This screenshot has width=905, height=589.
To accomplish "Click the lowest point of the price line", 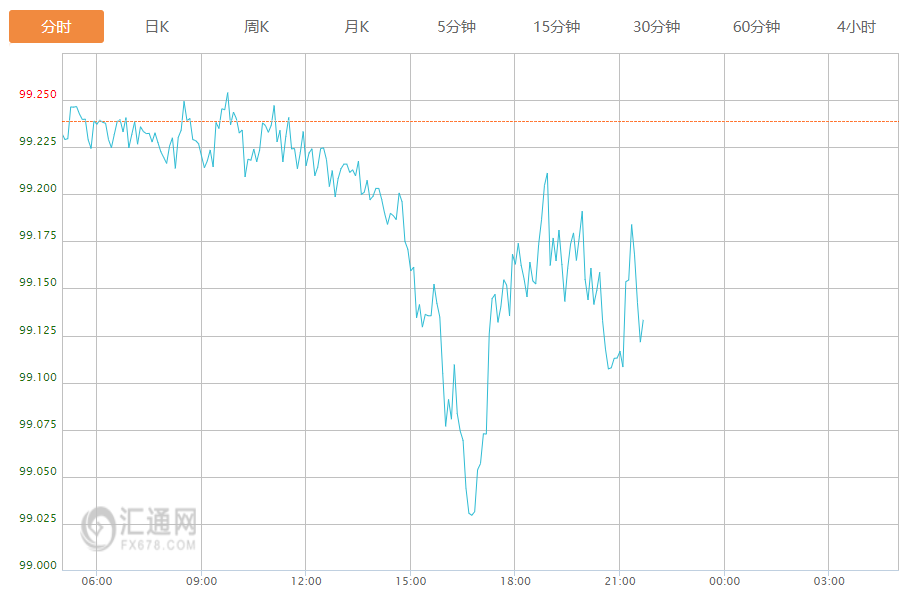I will pyautogui.click(x=471, y=514).
